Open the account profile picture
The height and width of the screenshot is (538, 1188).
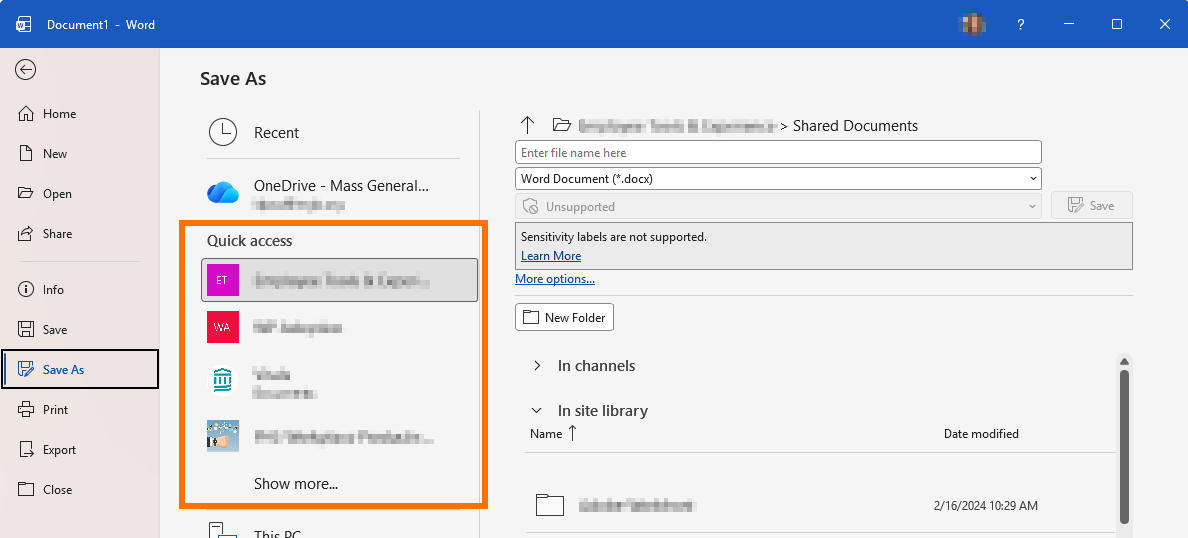pyautogui.click(x=973, y=24)
